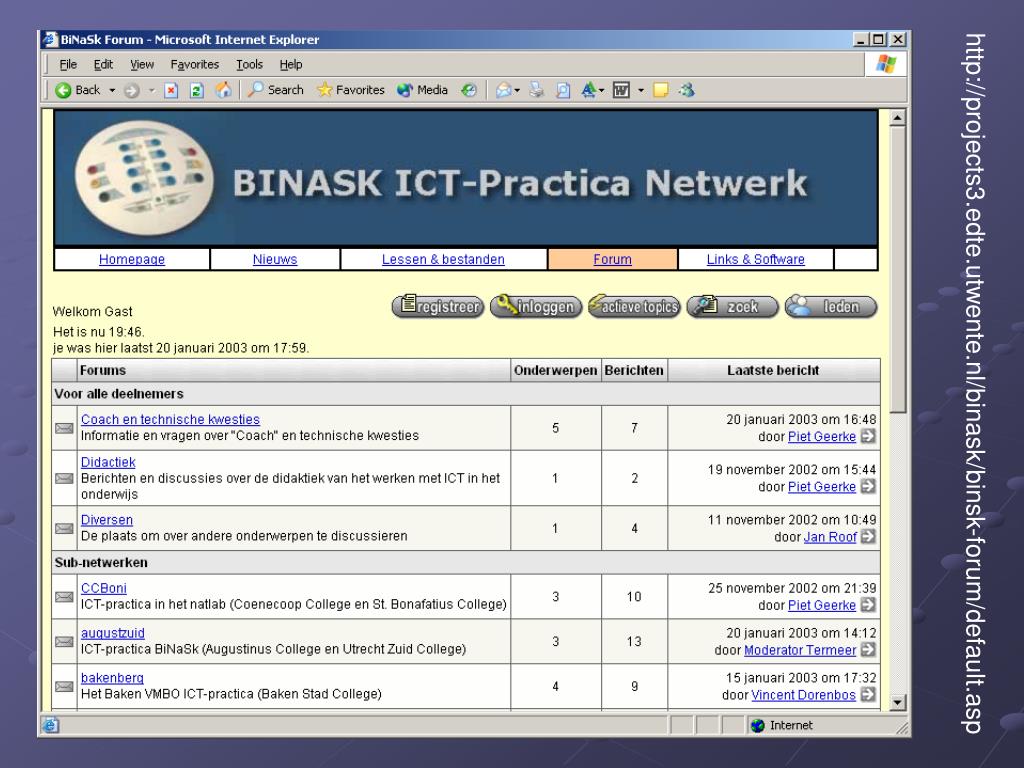Click the last-post arrow icon beside Vincent Dorenbos
1024x768 pixels.
pos(868,694)
